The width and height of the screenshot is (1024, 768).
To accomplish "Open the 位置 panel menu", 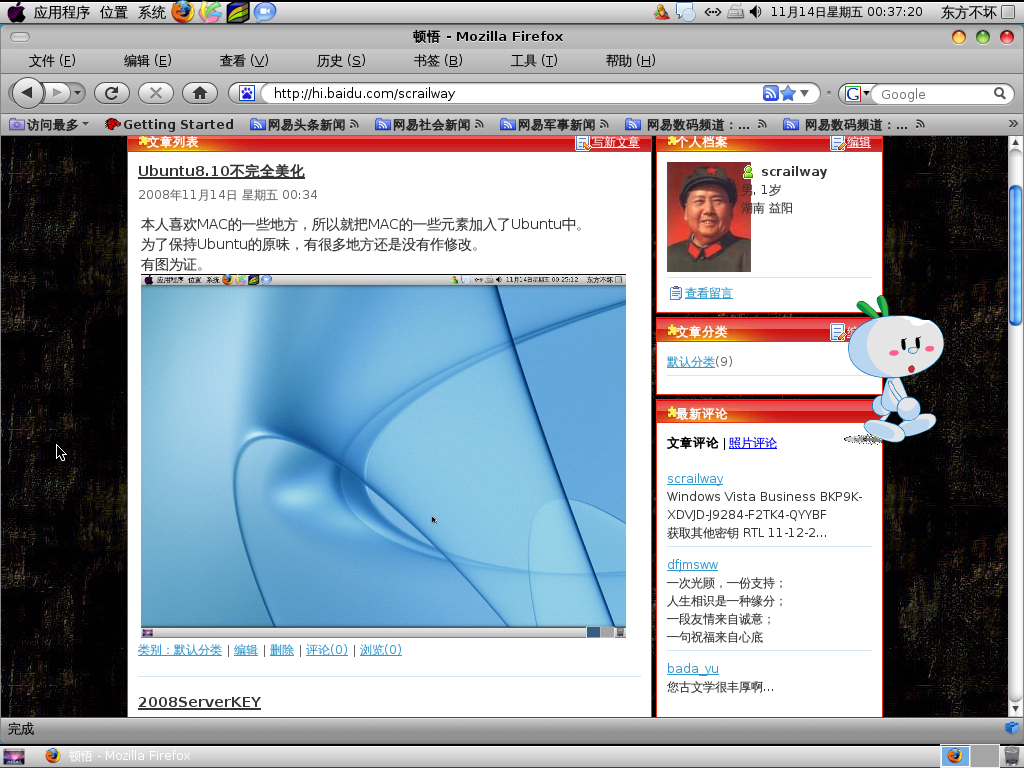I will tap(114, 12).
